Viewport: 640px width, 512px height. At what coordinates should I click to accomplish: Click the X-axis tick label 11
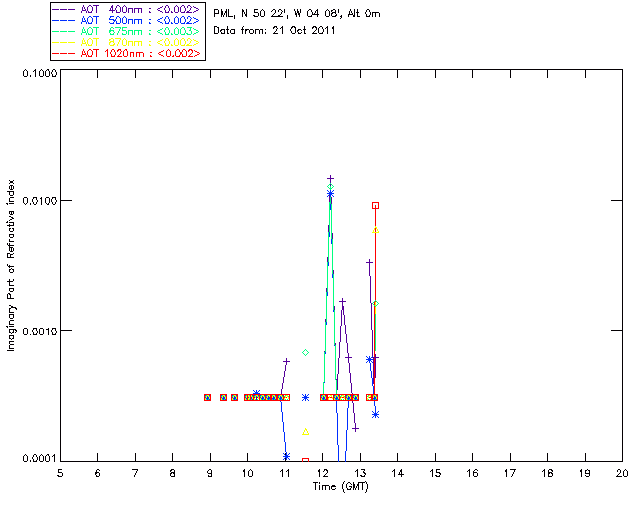[x=285, y=473]
